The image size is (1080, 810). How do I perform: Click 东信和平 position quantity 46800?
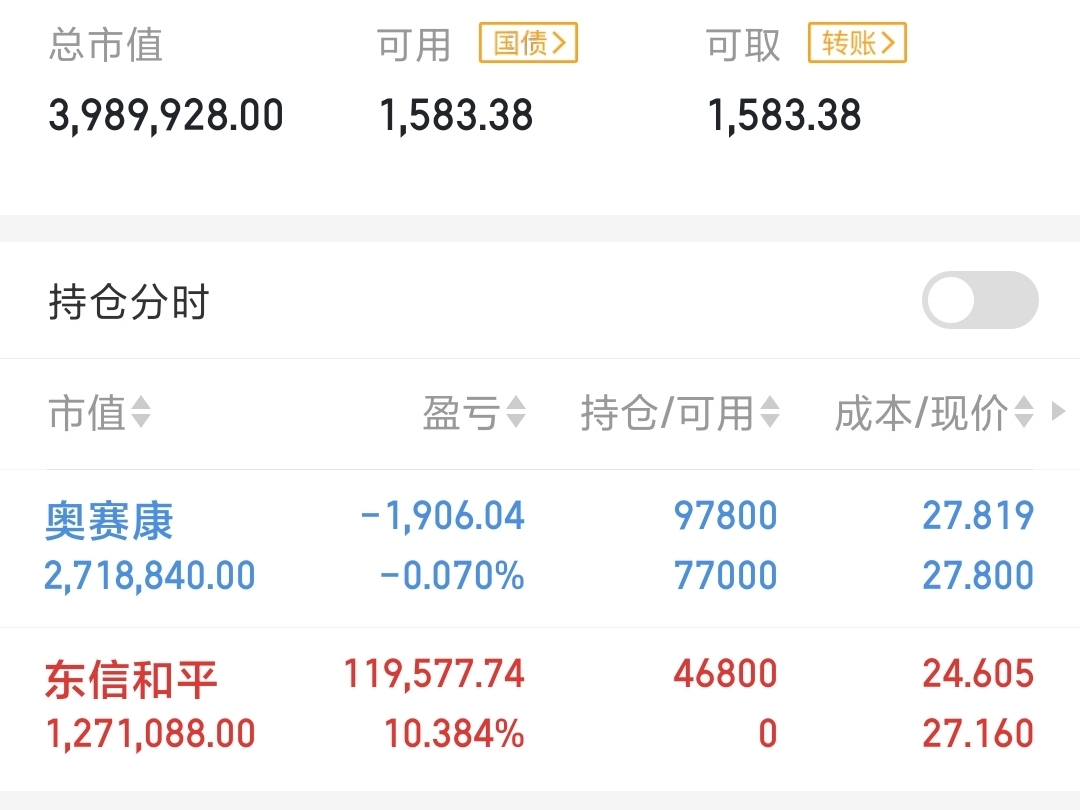[725, 674]
